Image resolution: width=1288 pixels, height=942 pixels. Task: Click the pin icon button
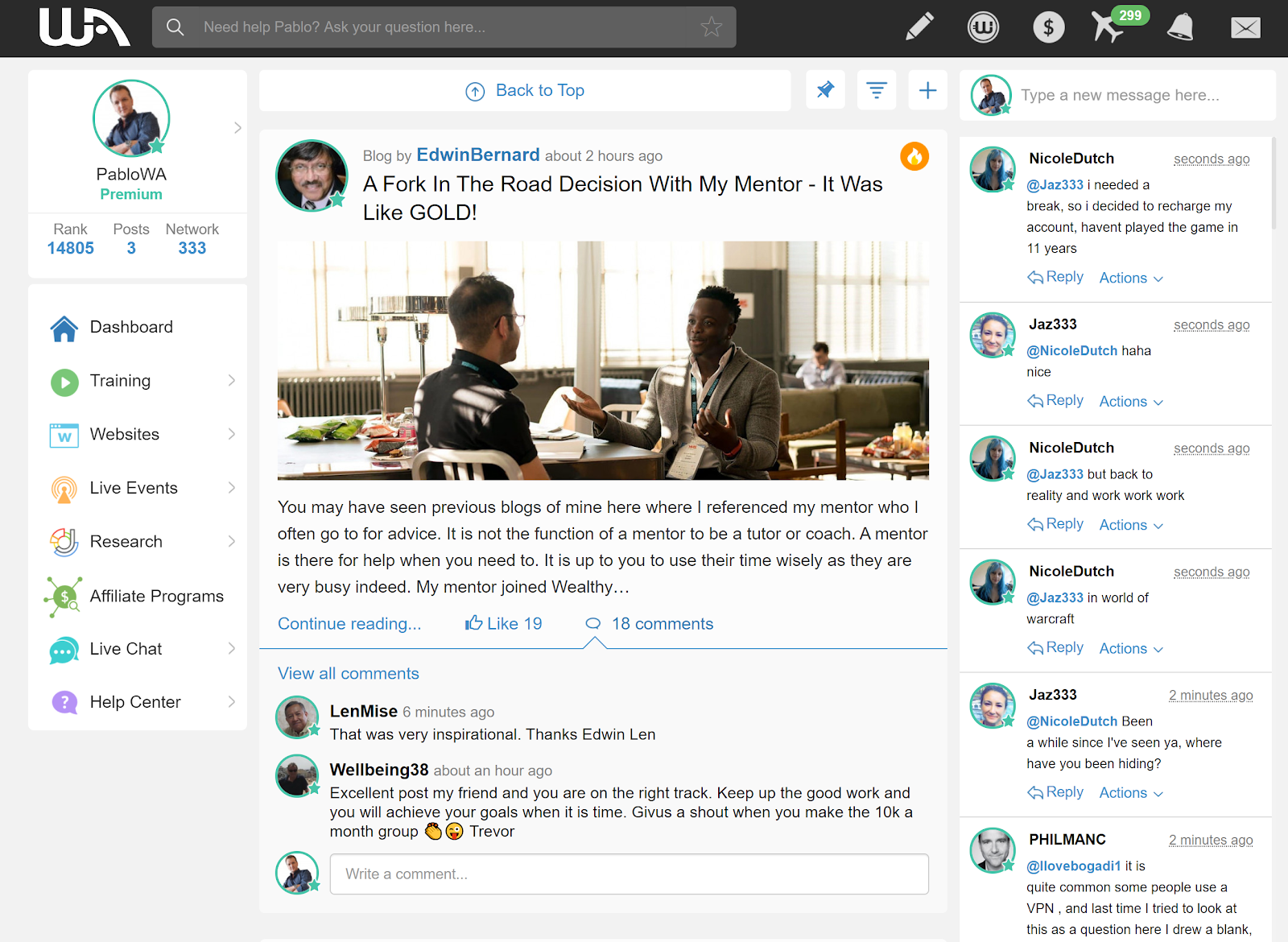point(825,90)
